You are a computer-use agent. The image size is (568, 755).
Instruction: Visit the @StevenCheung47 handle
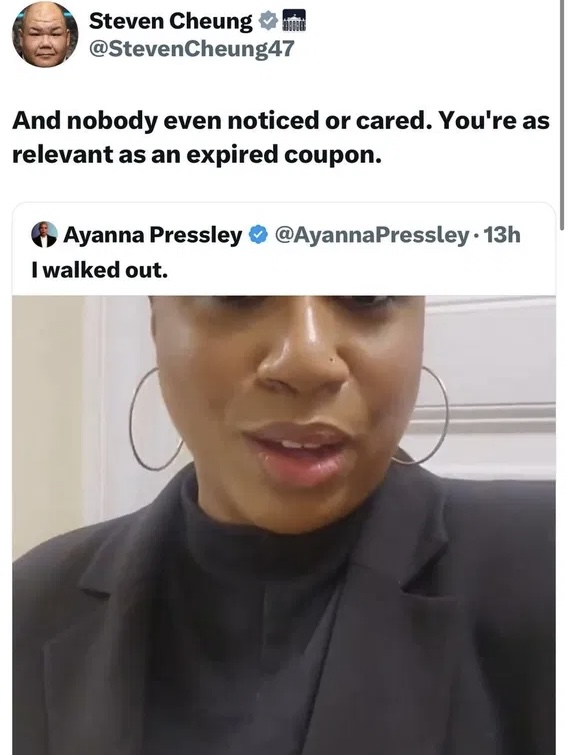click(x=191, y=48)
